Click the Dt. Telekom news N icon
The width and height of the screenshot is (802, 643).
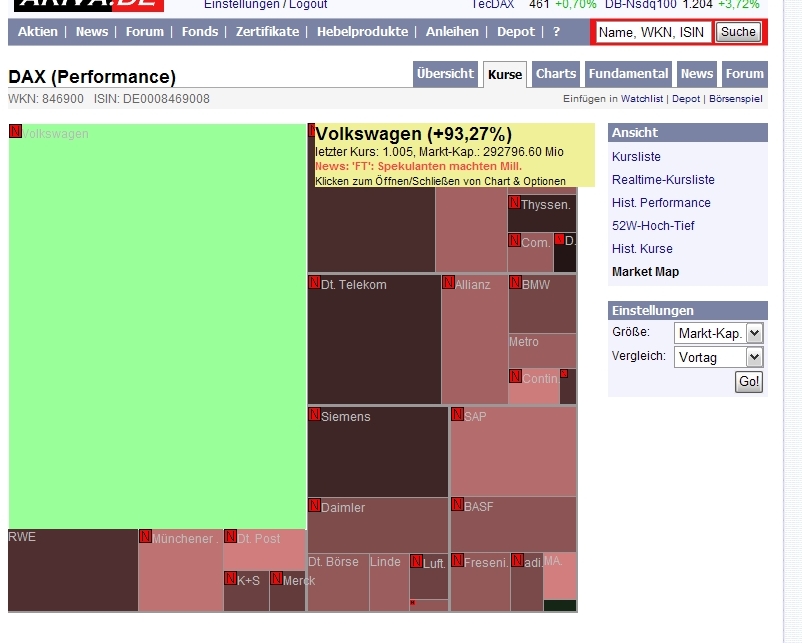[x=315, y=282]
